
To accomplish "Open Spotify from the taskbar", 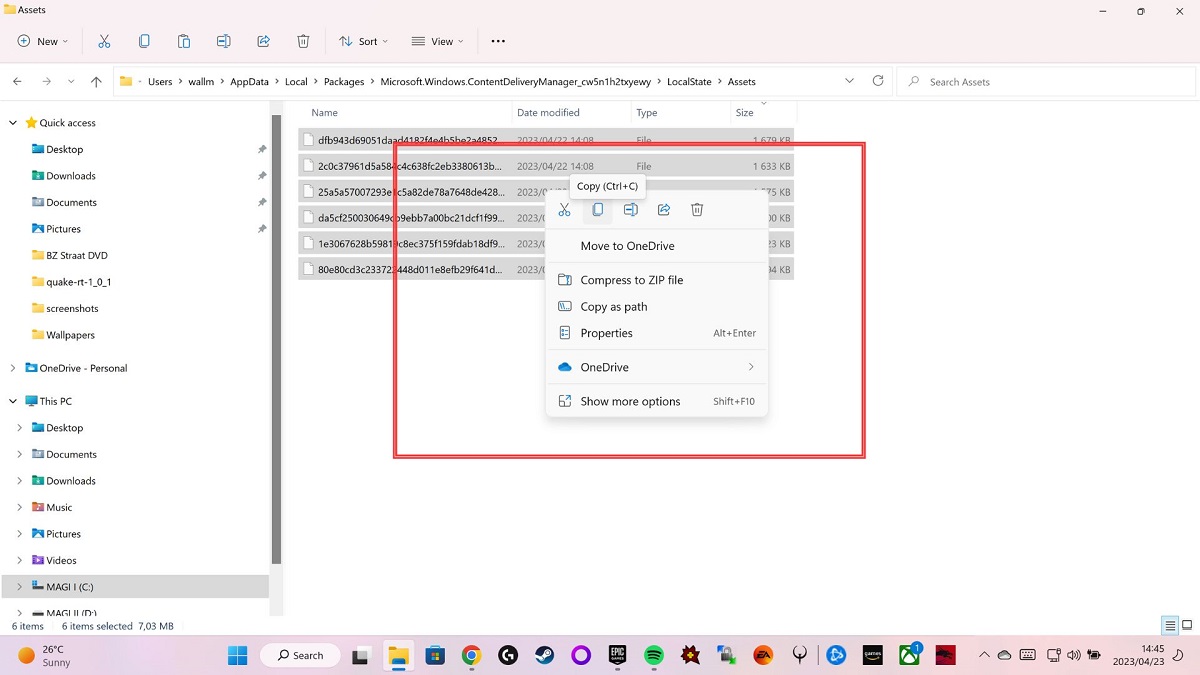I will pyautogui.click(x=654, y=655).
